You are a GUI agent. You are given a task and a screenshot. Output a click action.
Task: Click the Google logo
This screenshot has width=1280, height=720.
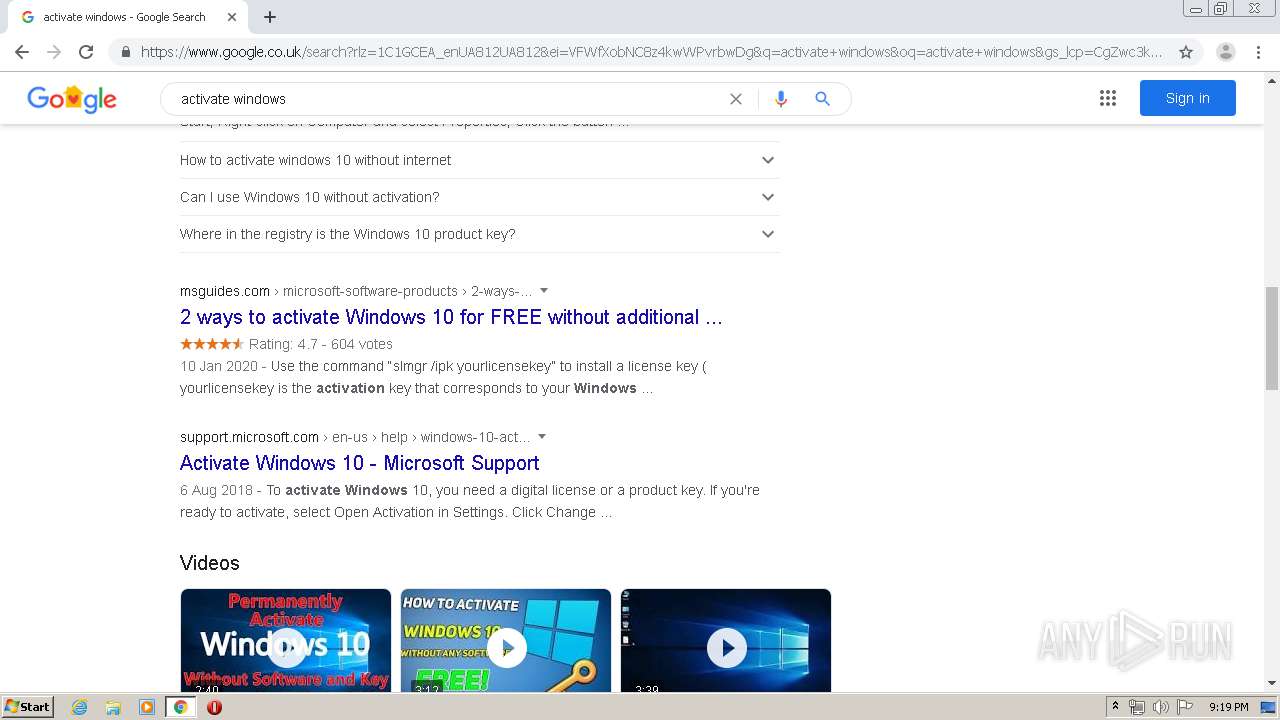72,99
